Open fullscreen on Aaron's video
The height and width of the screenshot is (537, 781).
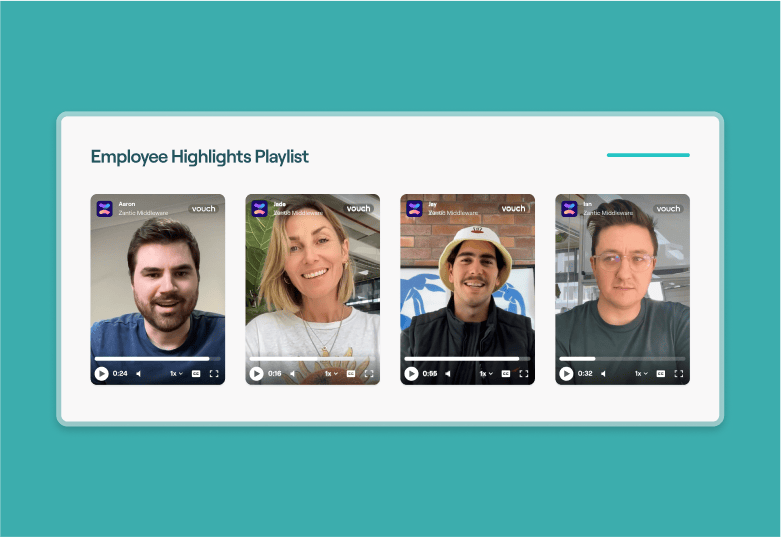pos(214,374)
